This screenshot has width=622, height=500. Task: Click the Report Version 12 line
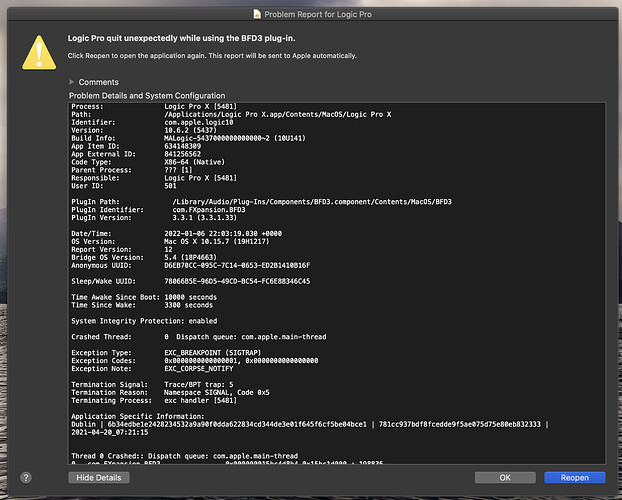(x=122, y=249)
